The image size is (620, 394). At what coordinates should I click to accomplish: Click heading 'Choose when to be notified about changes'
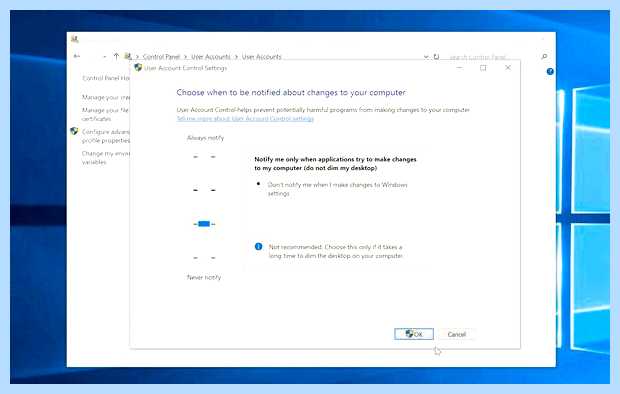[291, 92]
